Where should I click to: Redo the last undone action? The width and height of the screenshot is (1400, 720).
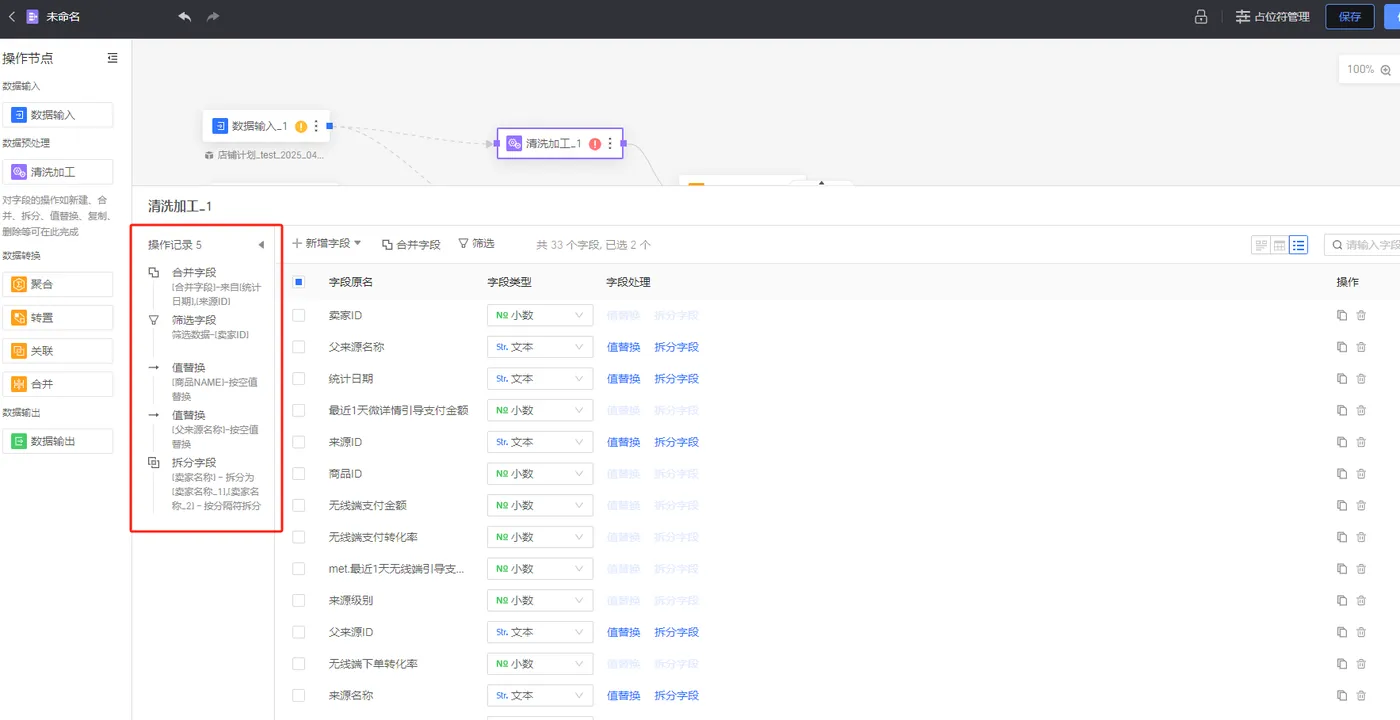(x=213, y=17)
